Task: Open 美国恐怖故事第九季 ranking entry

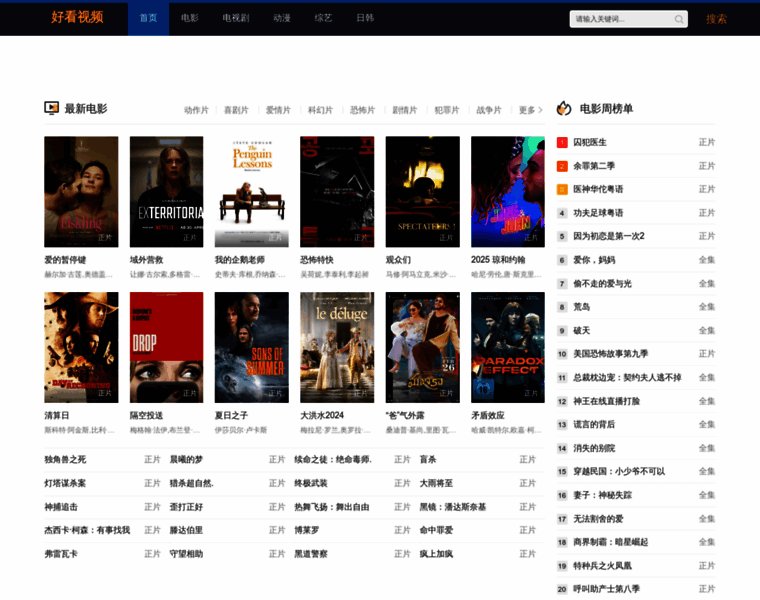Action: (611, 354)
